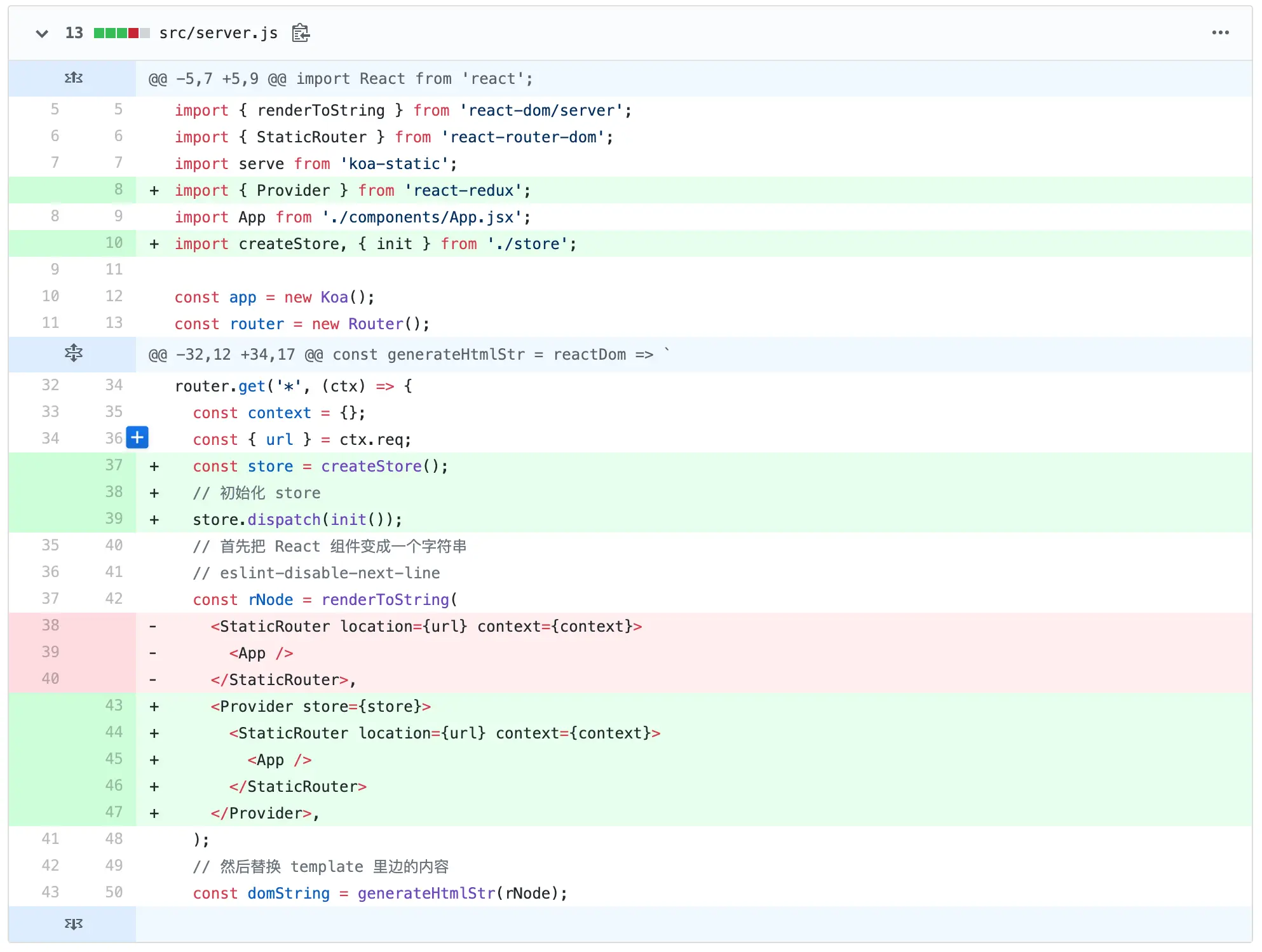
Task: Select new line number 43 Provider row
Action: click(114, 705)
